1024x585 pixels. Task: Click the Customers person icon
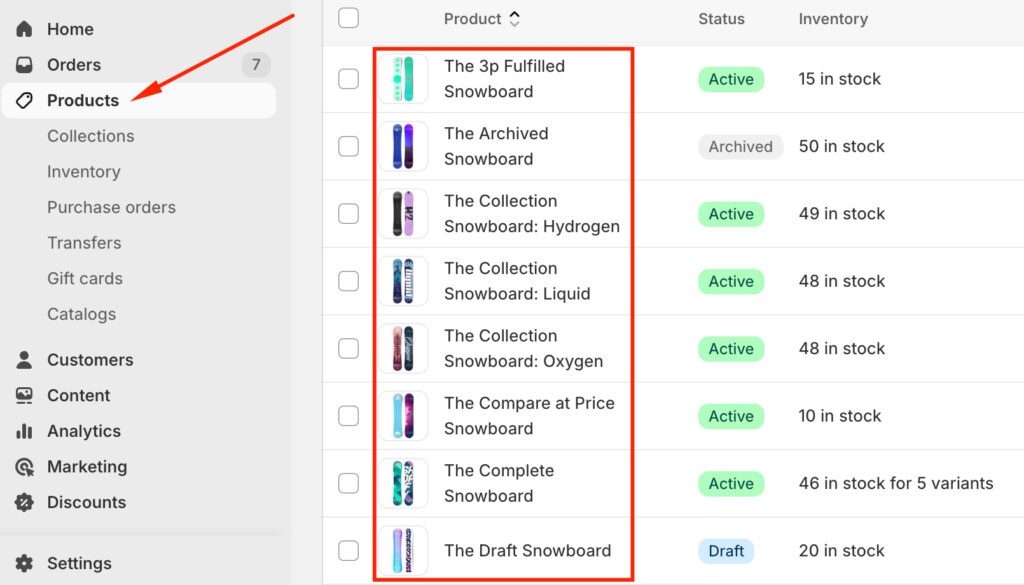pos(25,360)
